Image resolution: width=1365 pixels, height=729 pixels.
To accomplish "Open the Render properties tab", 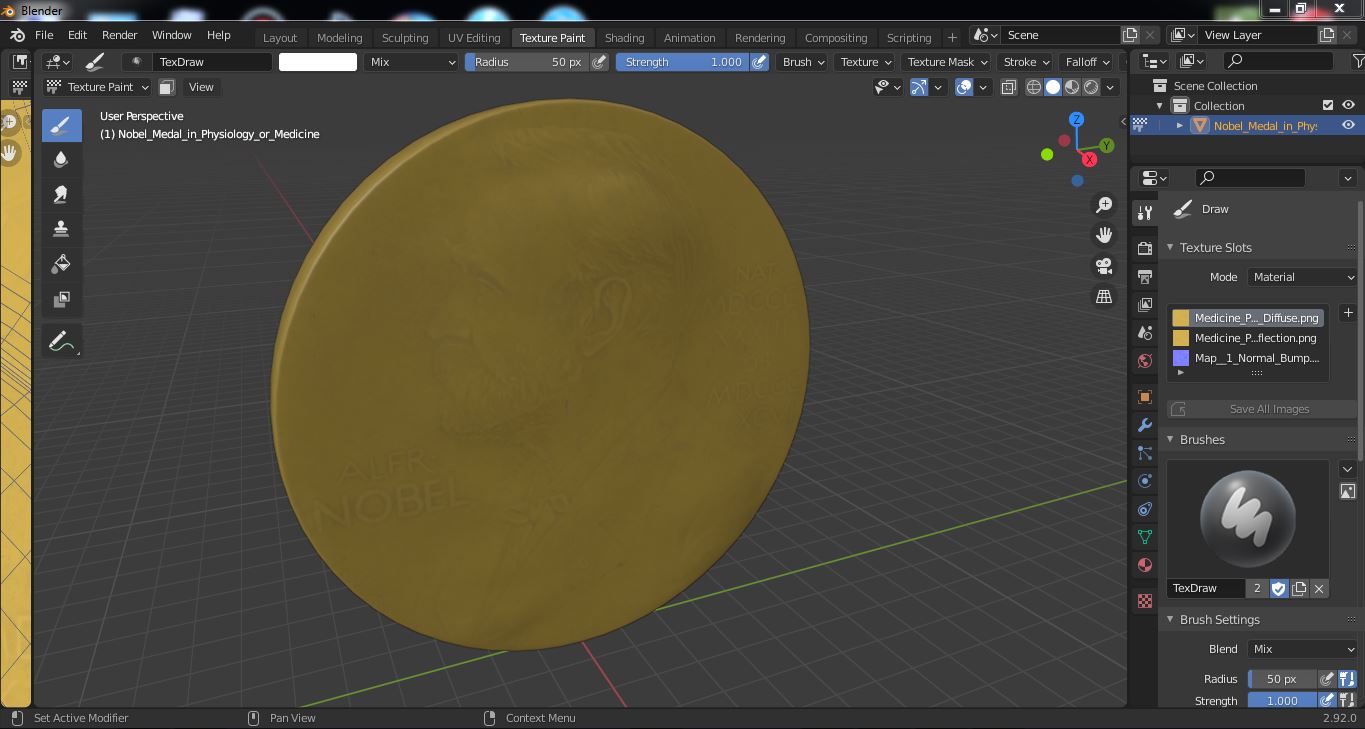I will point(1145,248).
